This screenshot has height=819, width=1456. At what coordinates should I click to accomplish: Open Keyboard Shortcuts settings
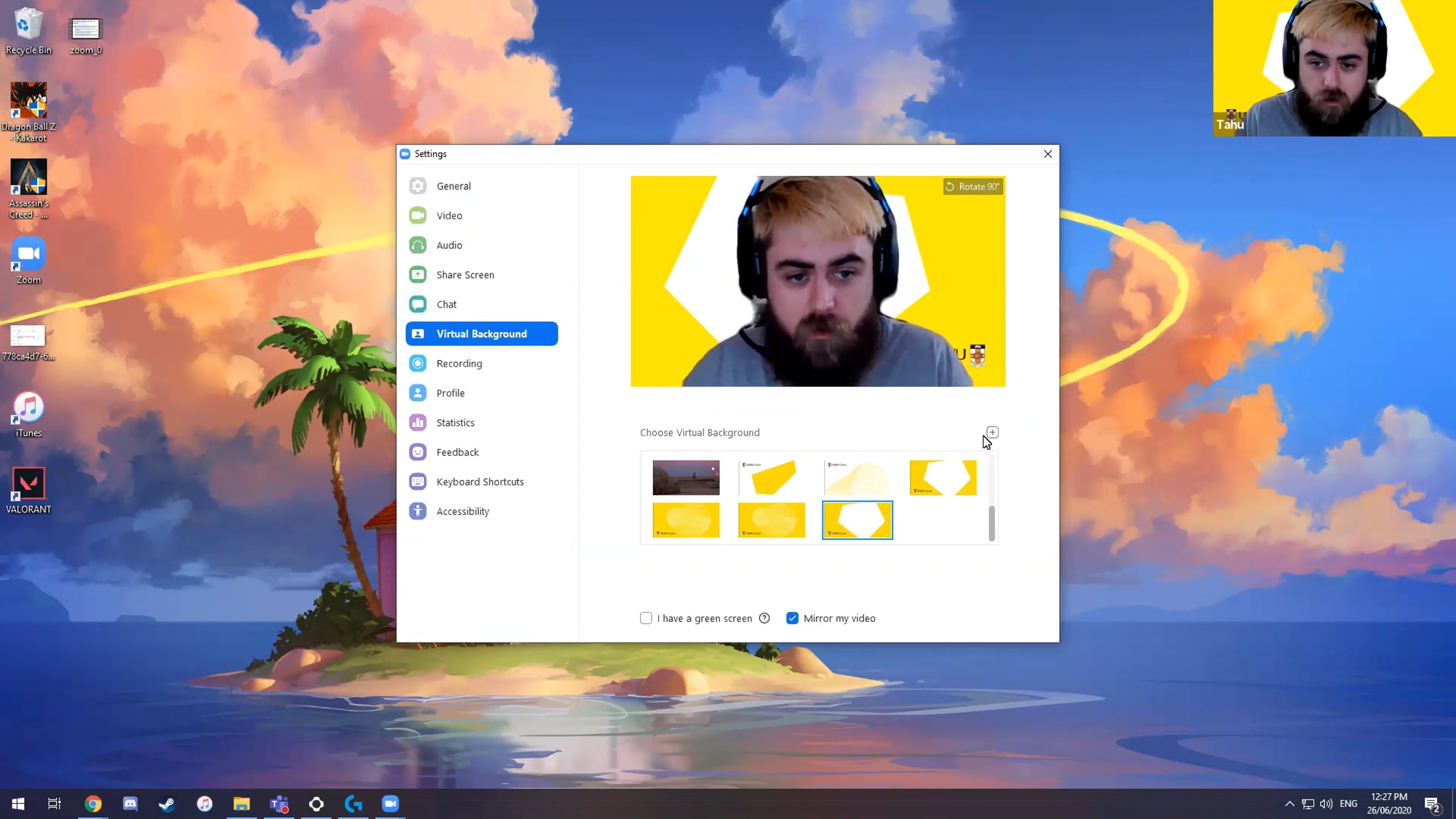click(479, 482)
